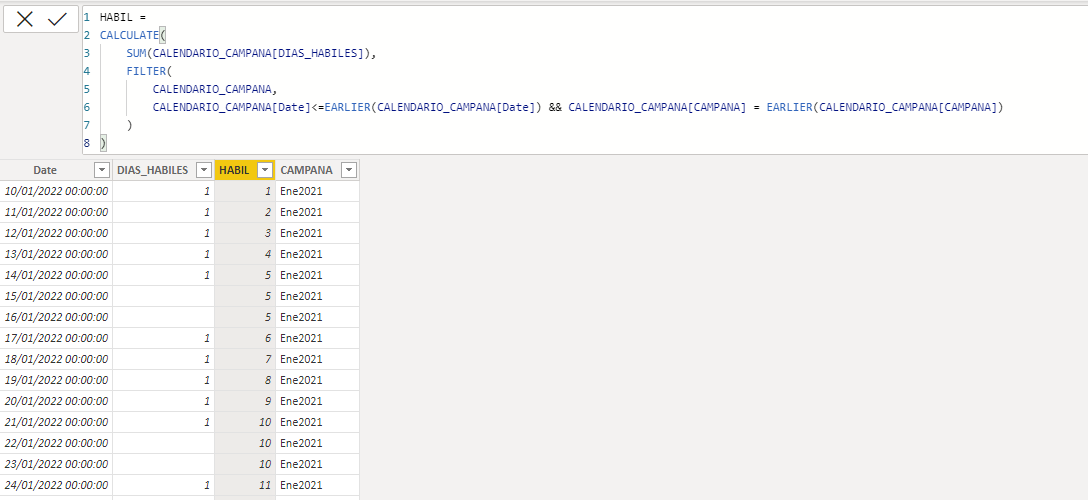Screen dimensions: 1088x500
Task: Click HABIL value 1 in the 10/01/2022 row
Action: coord(245,191)
